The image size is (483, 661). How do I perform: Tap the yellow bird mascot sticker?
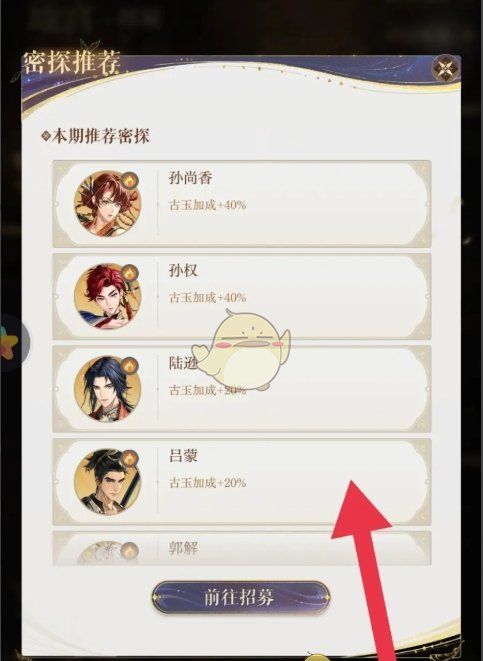click(x=242, y=349)
